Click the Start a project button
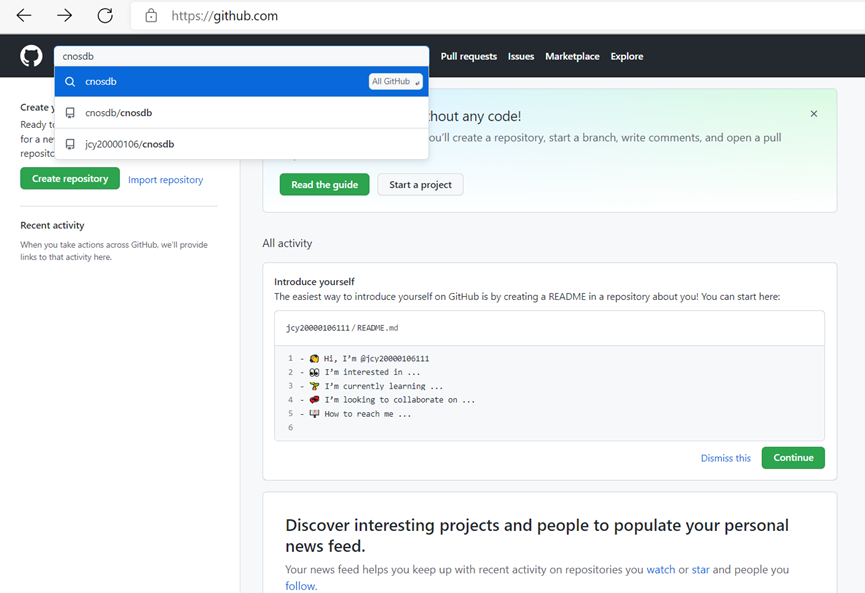 point(420,185)
